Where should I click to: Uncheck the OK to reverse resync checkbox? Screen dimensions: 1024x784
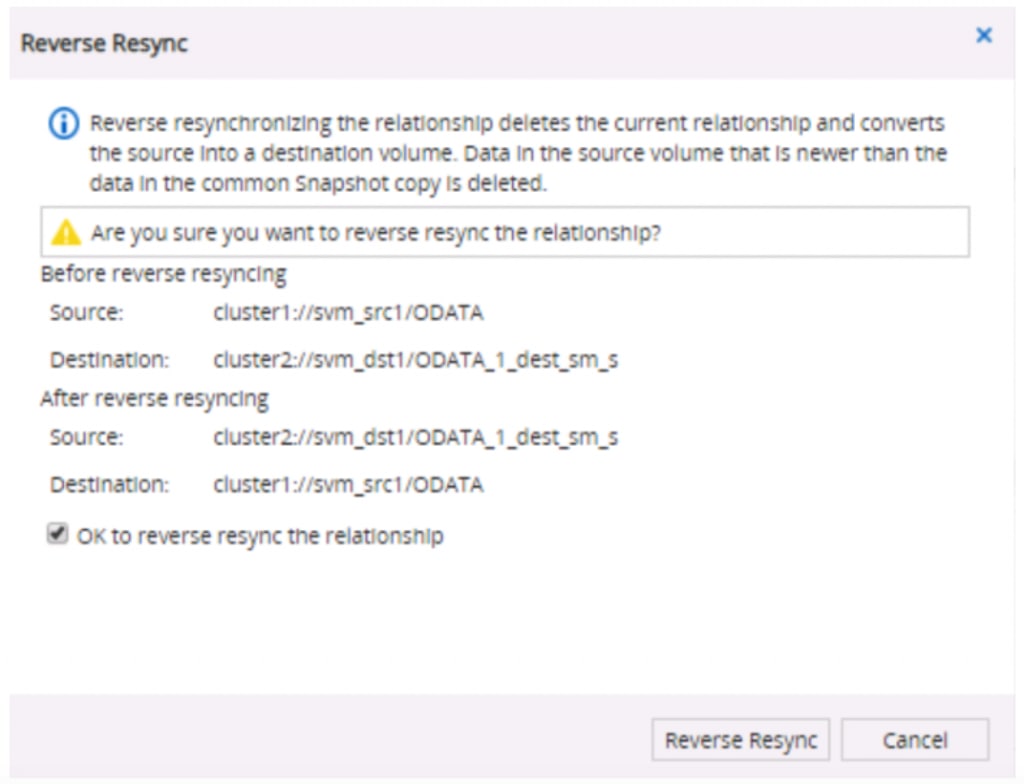coord(57,536)
